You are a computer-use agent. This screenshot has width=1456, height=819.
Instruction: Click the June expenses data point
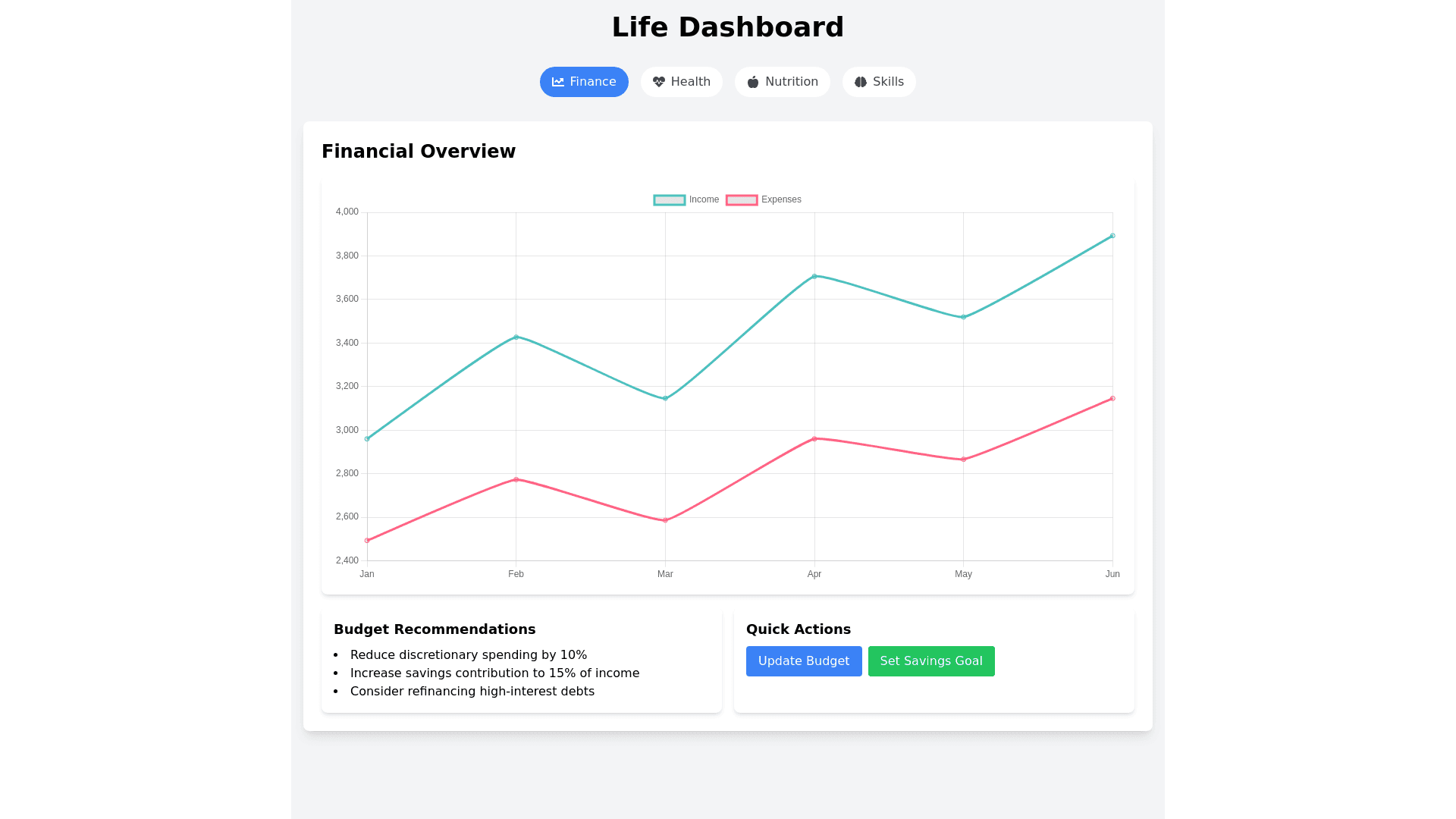pos(1112,399)
